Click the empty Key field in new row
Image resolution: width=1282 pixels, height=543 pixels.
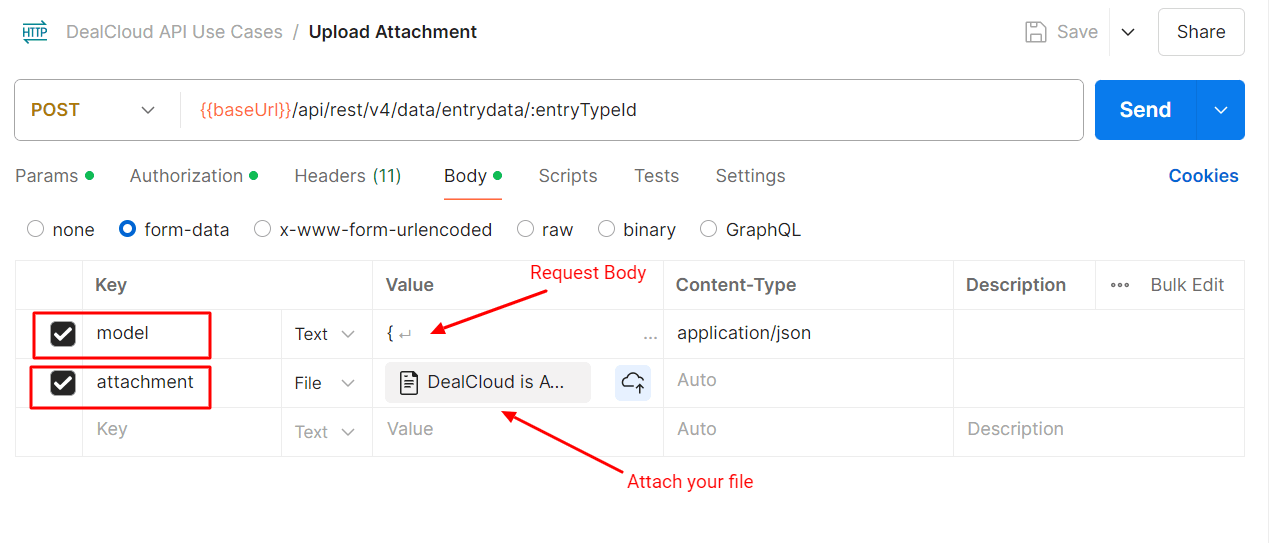pyautogui.click(x=182, y=432)
